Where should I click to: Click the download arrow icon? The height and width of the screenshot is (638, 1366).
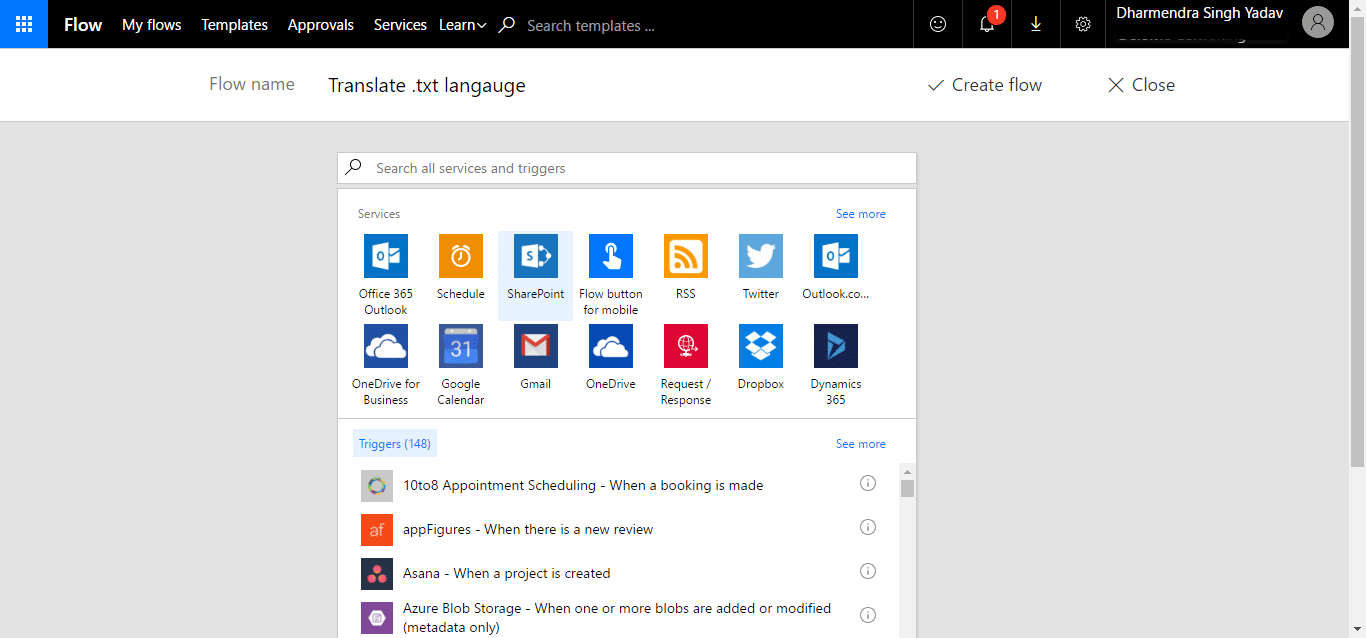(1036, 24)
